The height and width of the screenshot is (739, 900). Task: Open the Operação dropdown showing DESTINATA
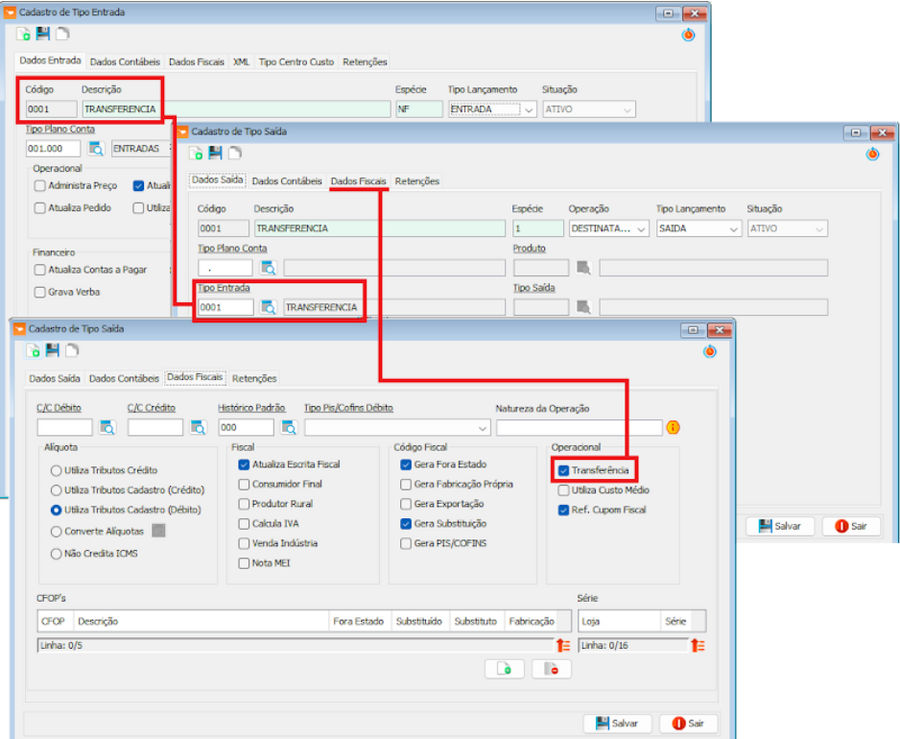[641, 229]
